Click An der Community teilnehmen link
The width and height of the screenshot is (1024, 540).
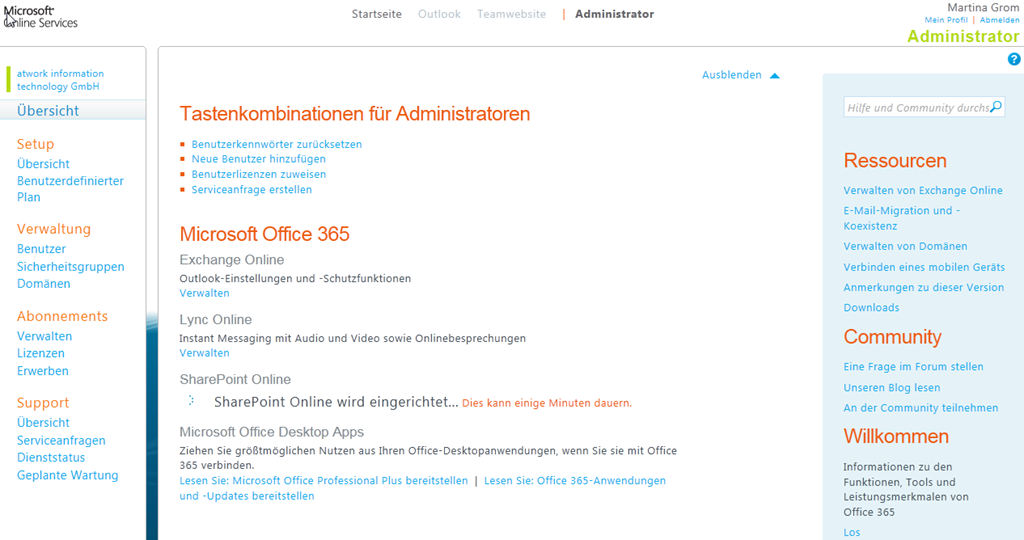pos(920,408)
